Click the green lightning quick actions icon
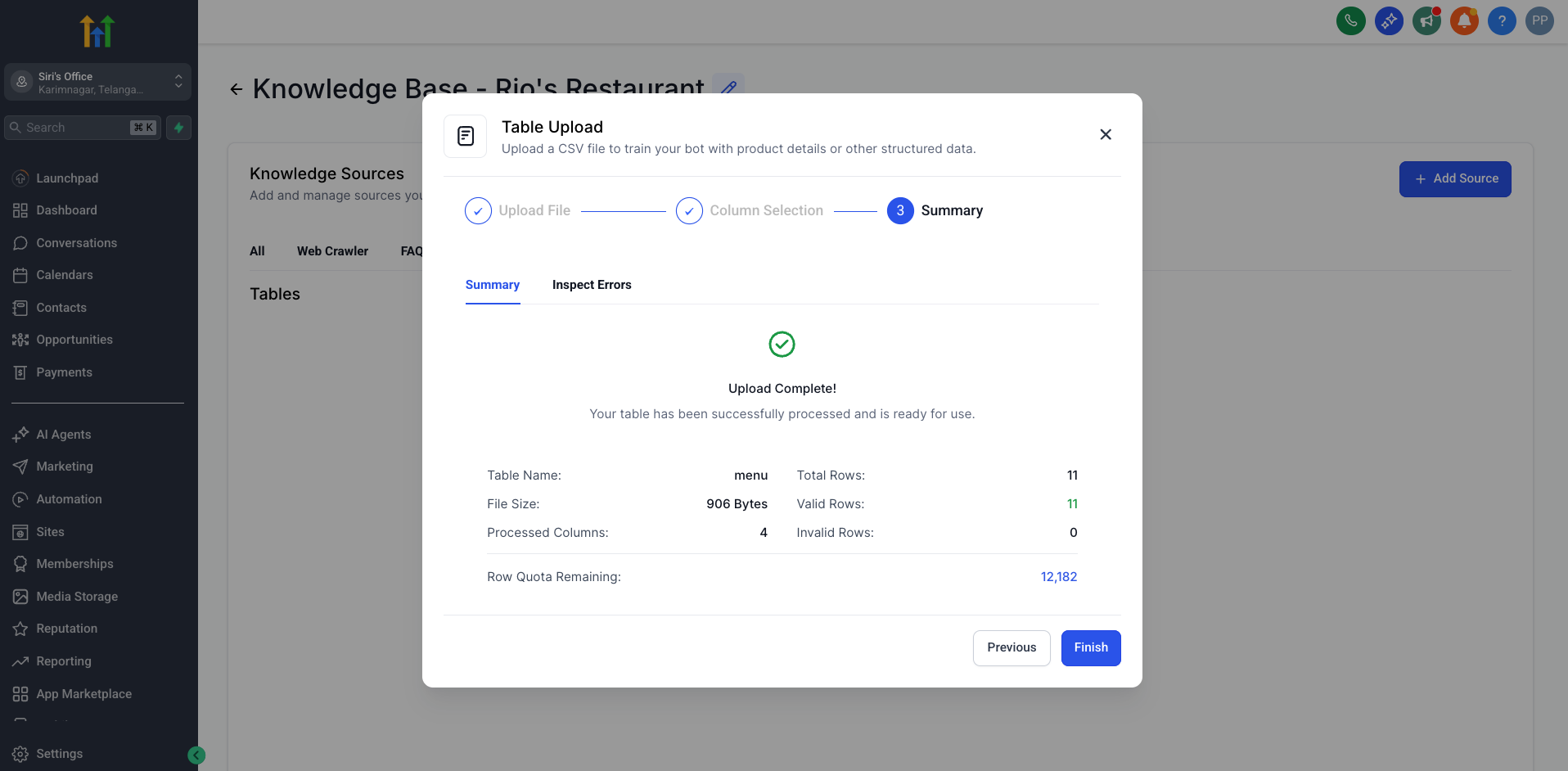Screen dimensions: 1568x771 (x=178, y=128)
